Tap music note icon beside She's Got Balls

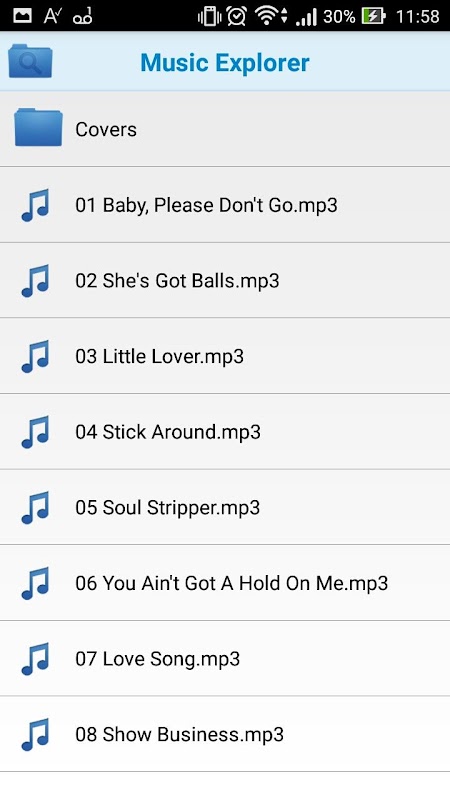point(35,281)
